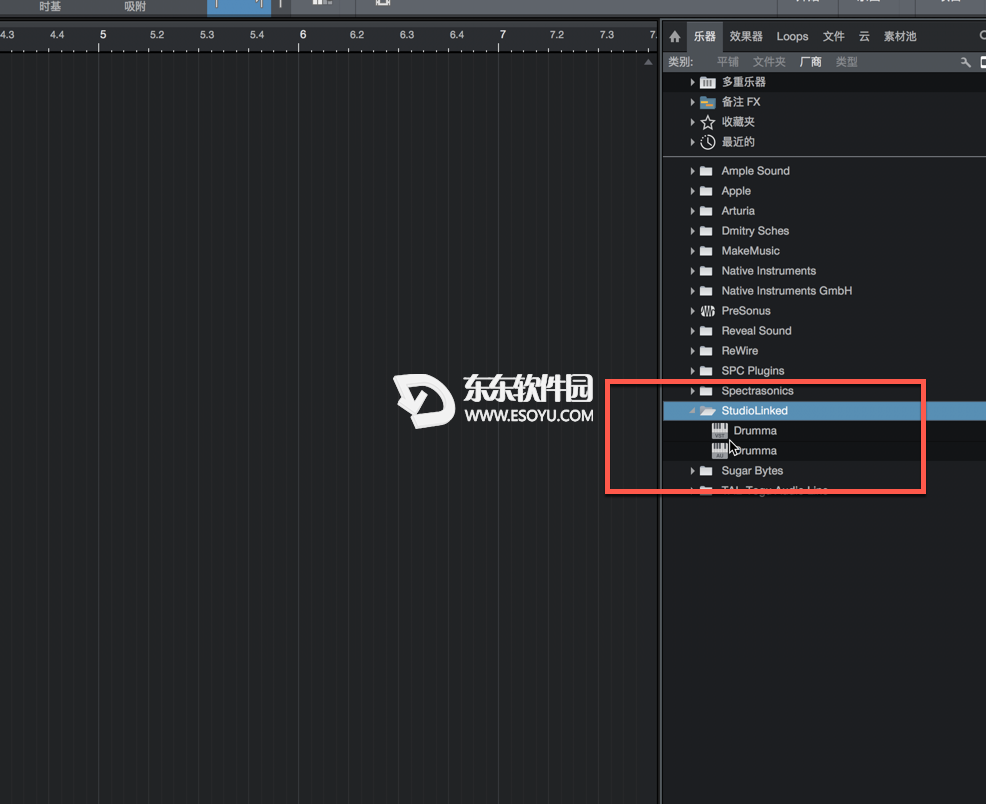Select the Sugar Bytes folder icon
This screenshot has width=986, height=804.
pos(706,471)
